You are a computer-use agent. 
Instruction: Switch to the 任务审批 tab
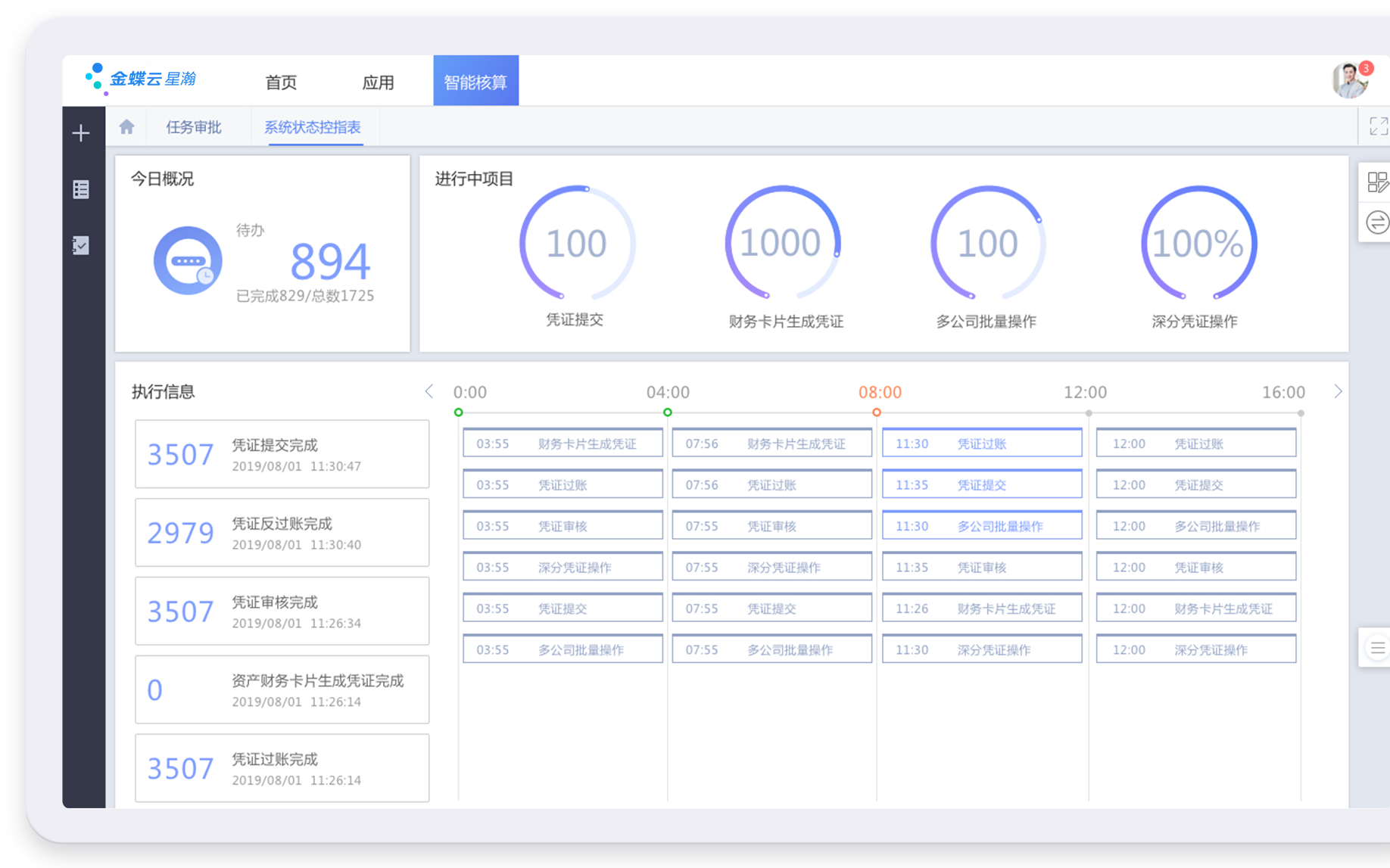pyautogui.click(x=194, y=127)
